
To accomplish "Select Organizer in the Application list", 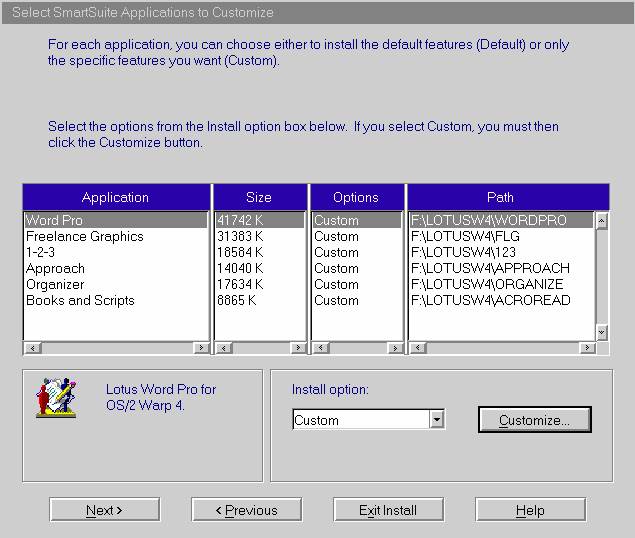I will click(116, 284).
